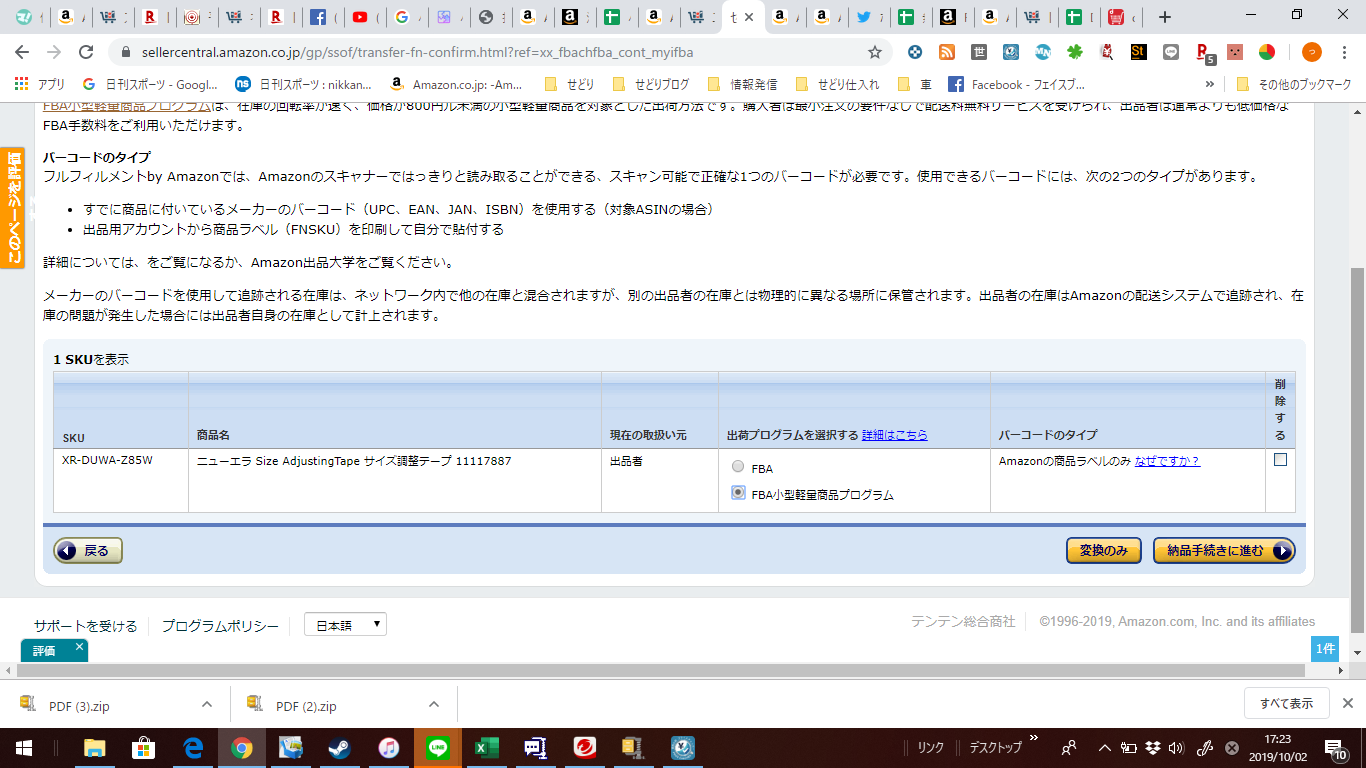Open the pie chart extension icon
The height and width of the screenshot is (768, 1366).
[x=1267, y=52]
